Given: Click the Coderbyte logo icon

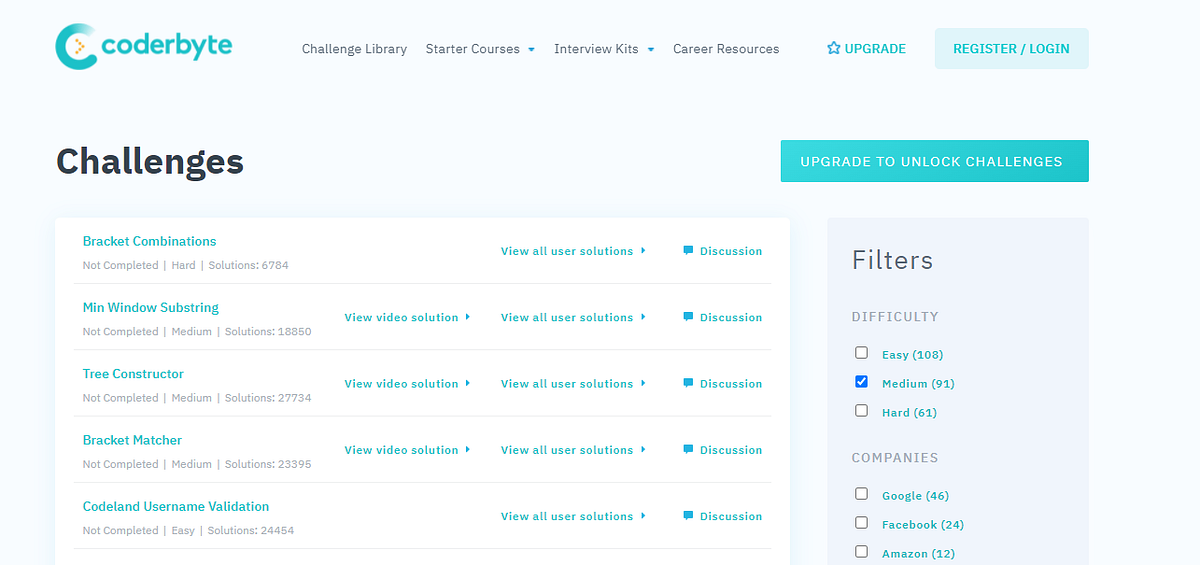Looking at the screenshot, I should point(77,47).
